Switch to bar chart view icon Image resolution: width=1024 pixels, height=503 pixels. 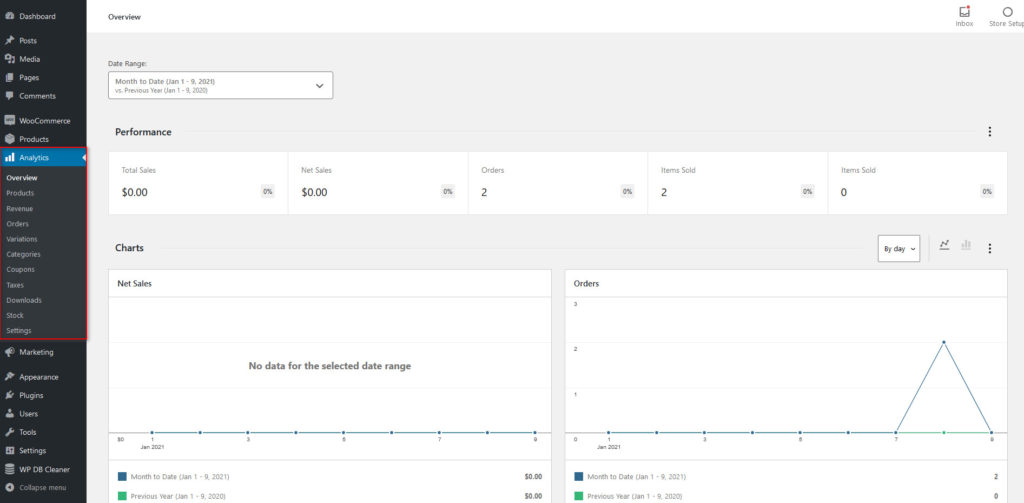click(x=966, y=244)
